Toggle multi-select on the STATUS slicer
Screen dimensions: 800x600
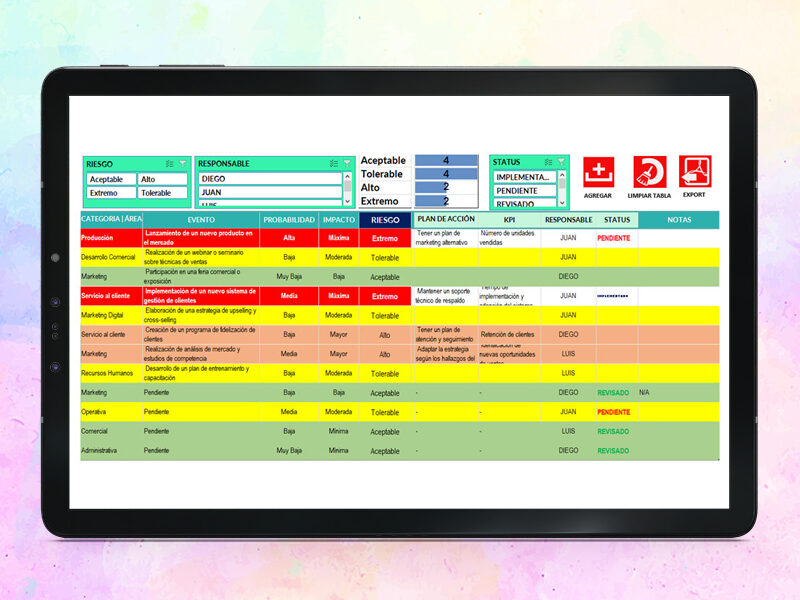[548, 162]
